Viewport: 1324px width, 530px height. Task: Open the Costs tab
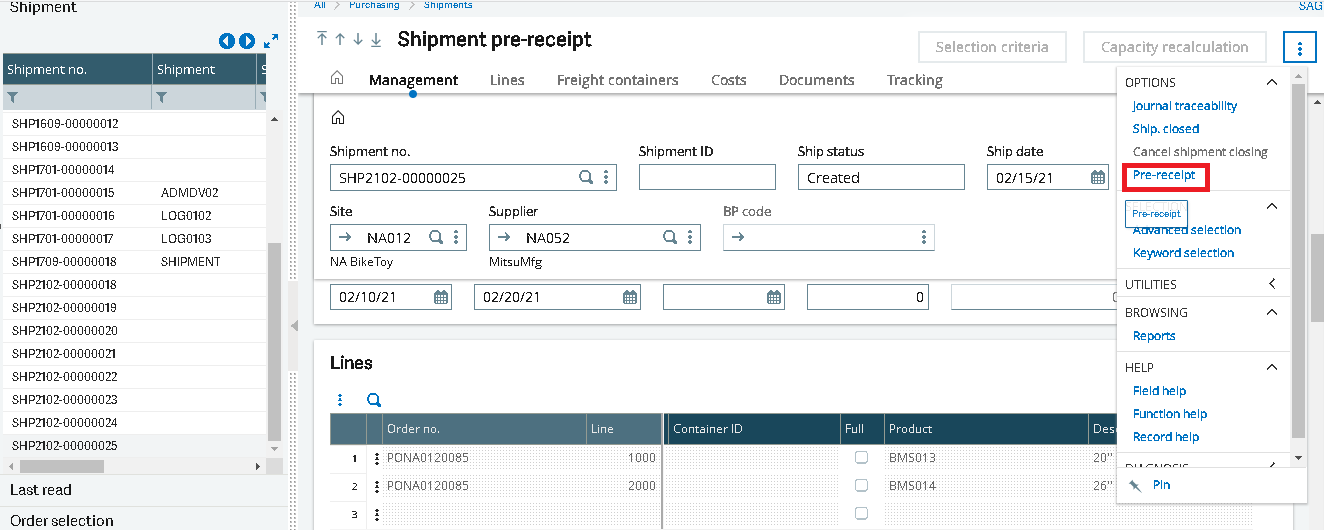coord(728,80)
